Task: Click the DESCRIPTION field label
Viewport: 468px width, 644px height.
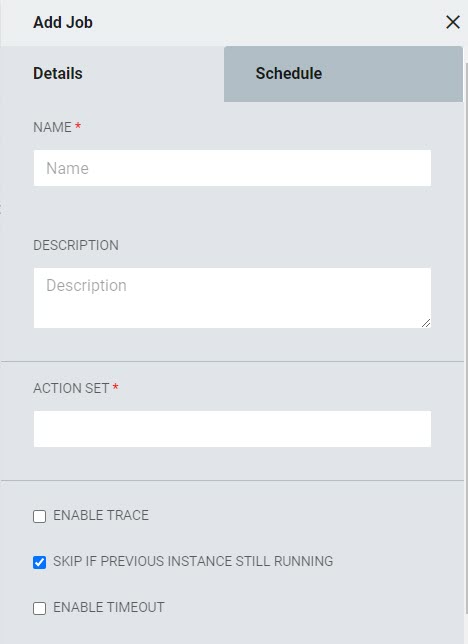Action: 76,245
